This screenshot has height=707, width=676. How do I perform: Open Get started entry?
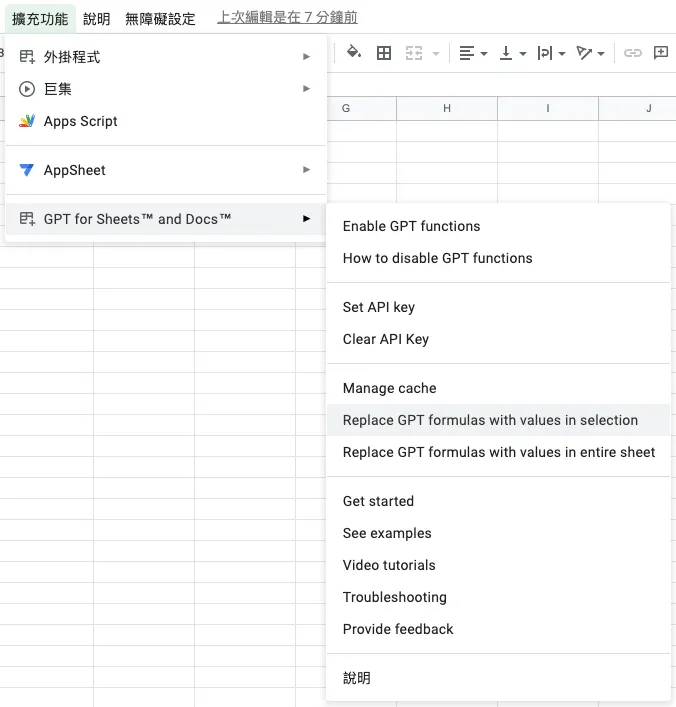tap(498, 501)
